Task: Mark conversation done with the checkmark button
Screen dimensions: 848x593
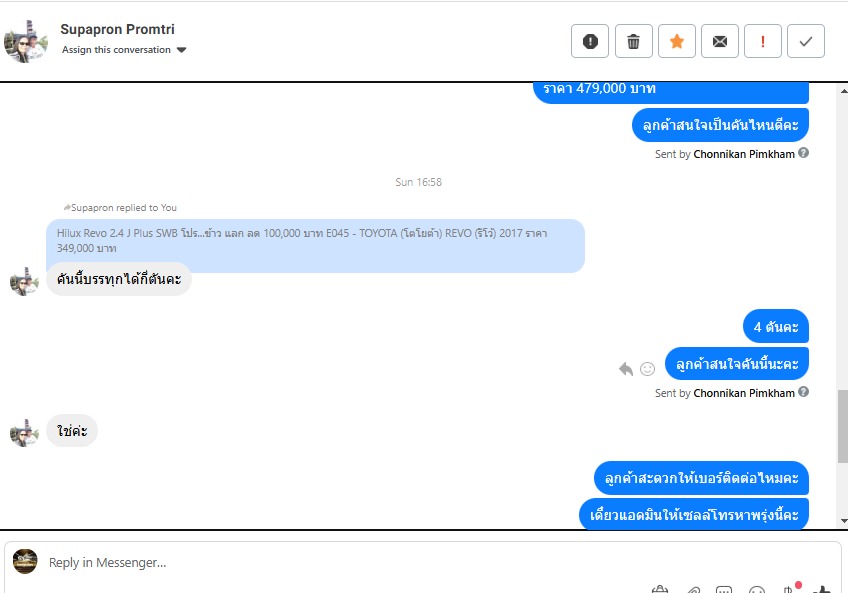Action: (806, 41)
